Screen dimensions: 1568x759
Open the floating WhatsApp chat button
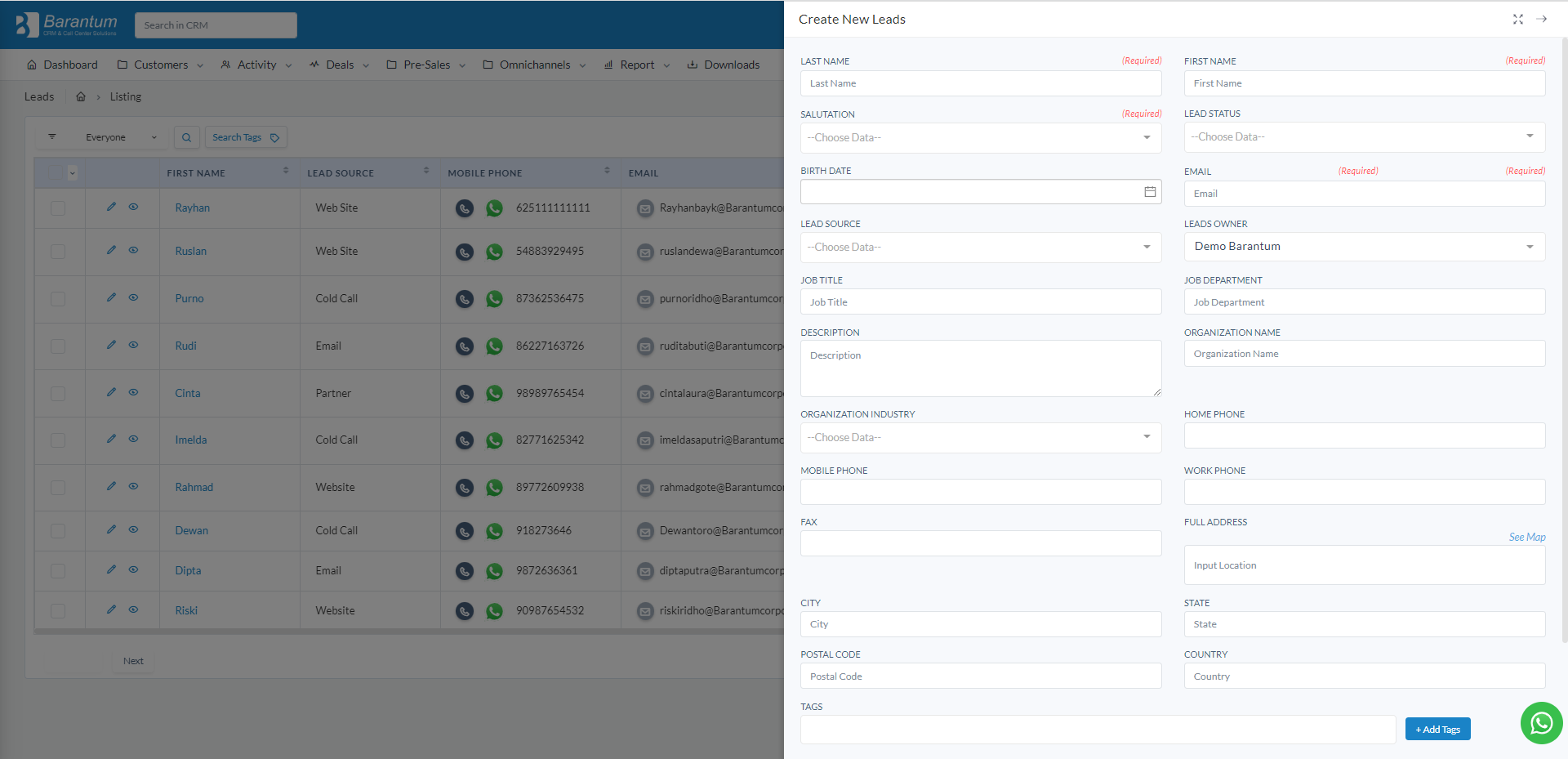(x=1542, y=723)
